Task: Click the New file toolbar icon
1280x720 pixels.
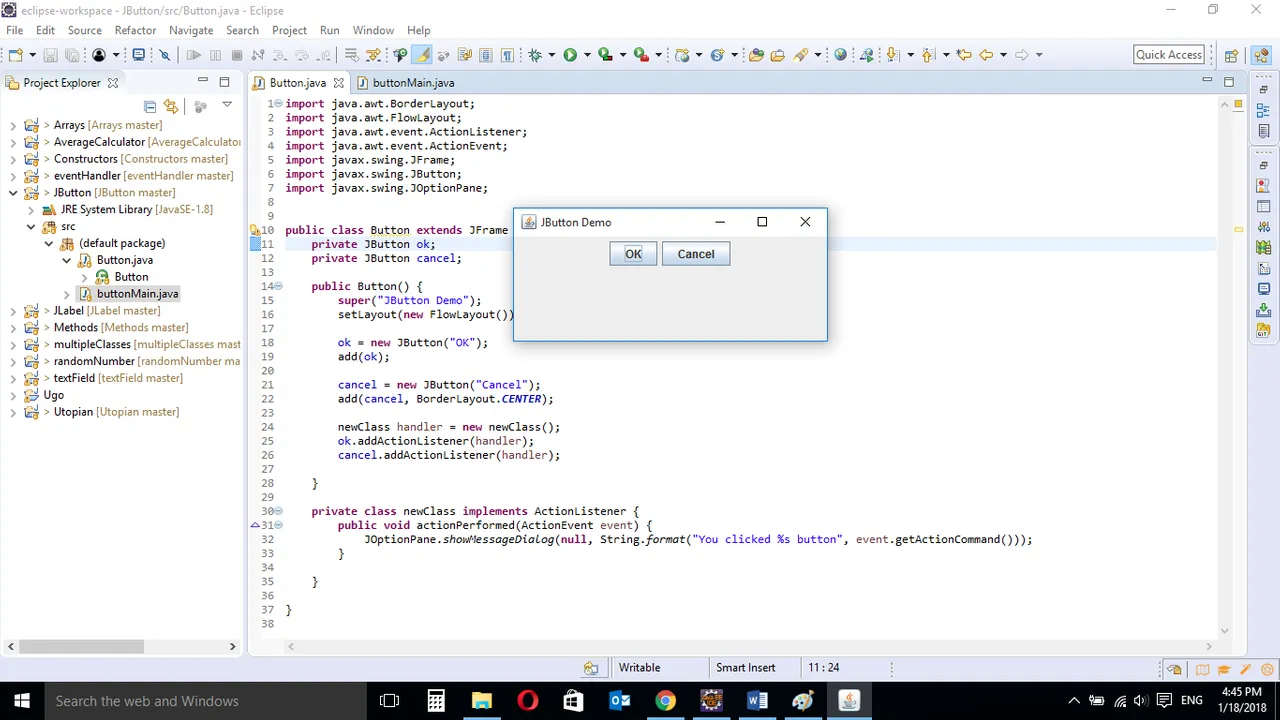Action: pos(16,55)
